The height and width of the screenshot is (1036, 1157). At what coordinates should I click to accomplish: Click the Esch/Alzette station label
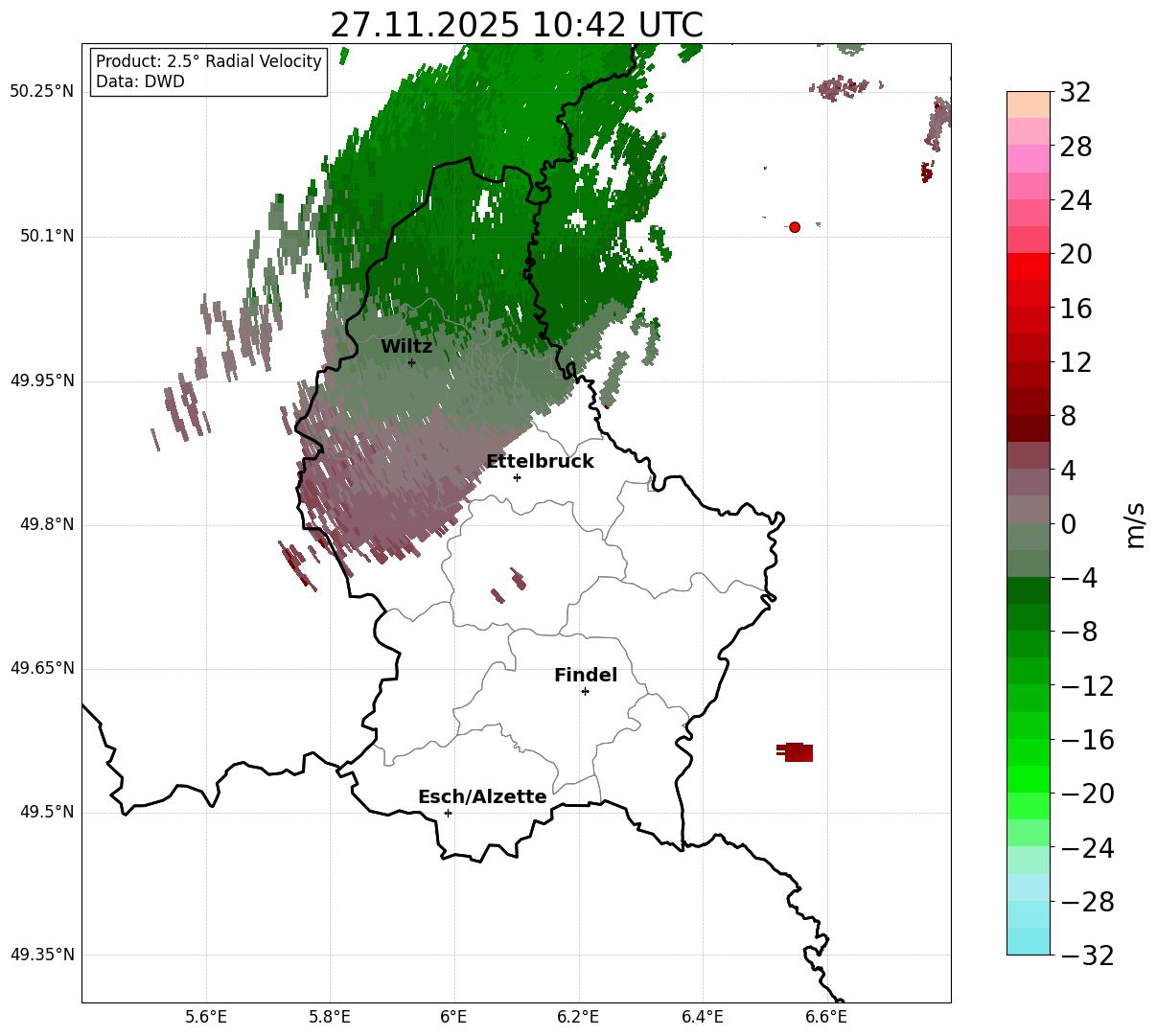tap(482, 797)
